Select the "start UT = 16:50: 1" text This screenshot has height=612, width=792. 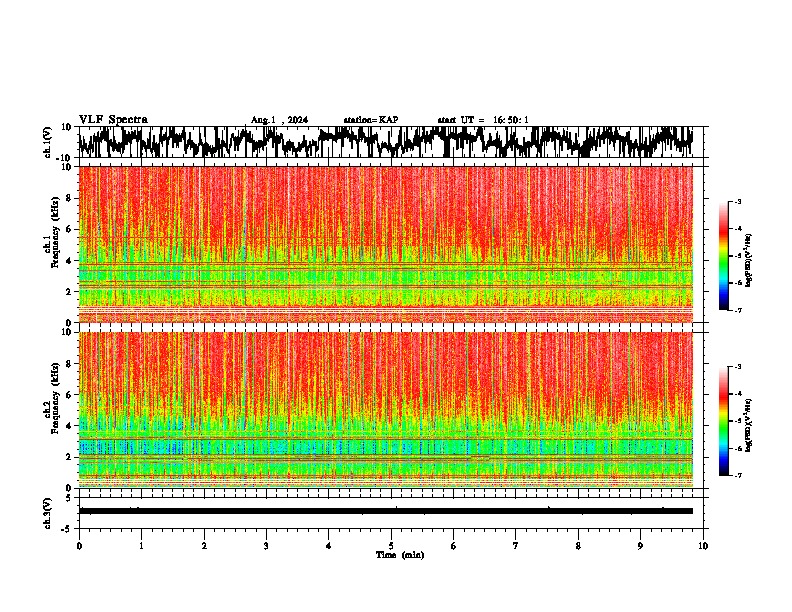coord(483,120)
